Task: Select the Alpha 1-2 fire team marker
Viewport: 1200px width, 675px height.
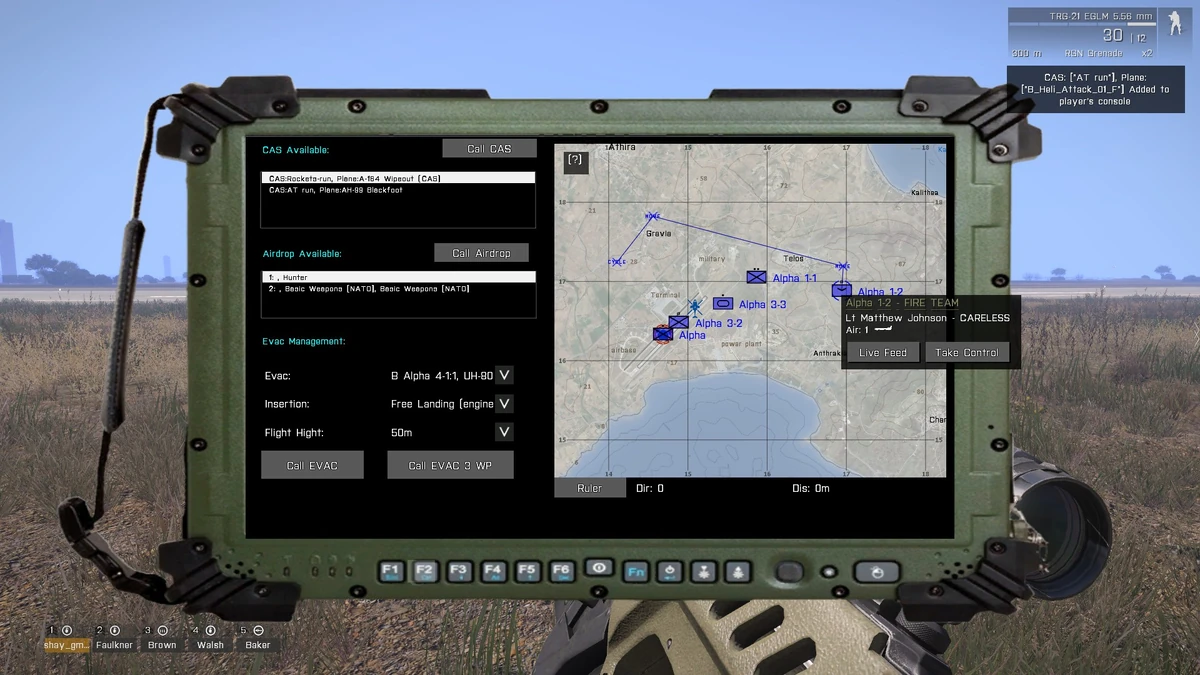Action: coord(840,290)
